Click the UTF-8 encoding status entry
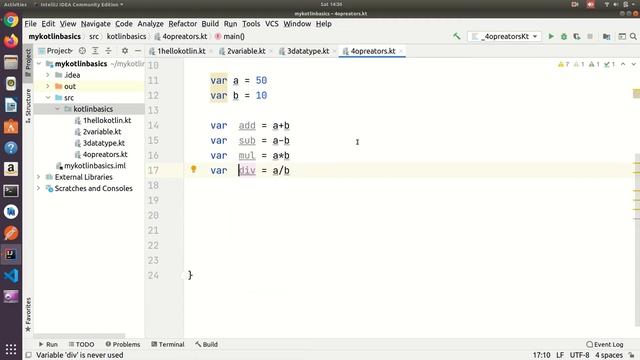 point(579,355)
